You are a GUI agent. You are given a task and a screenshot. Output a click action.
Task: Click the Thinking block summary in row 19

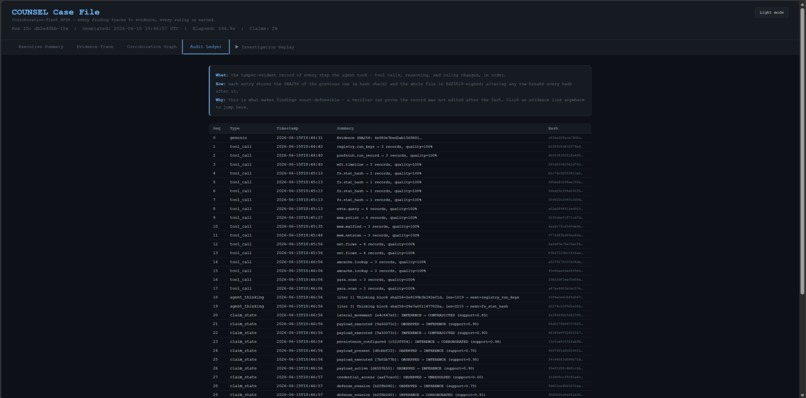click(x=422, y=306)
